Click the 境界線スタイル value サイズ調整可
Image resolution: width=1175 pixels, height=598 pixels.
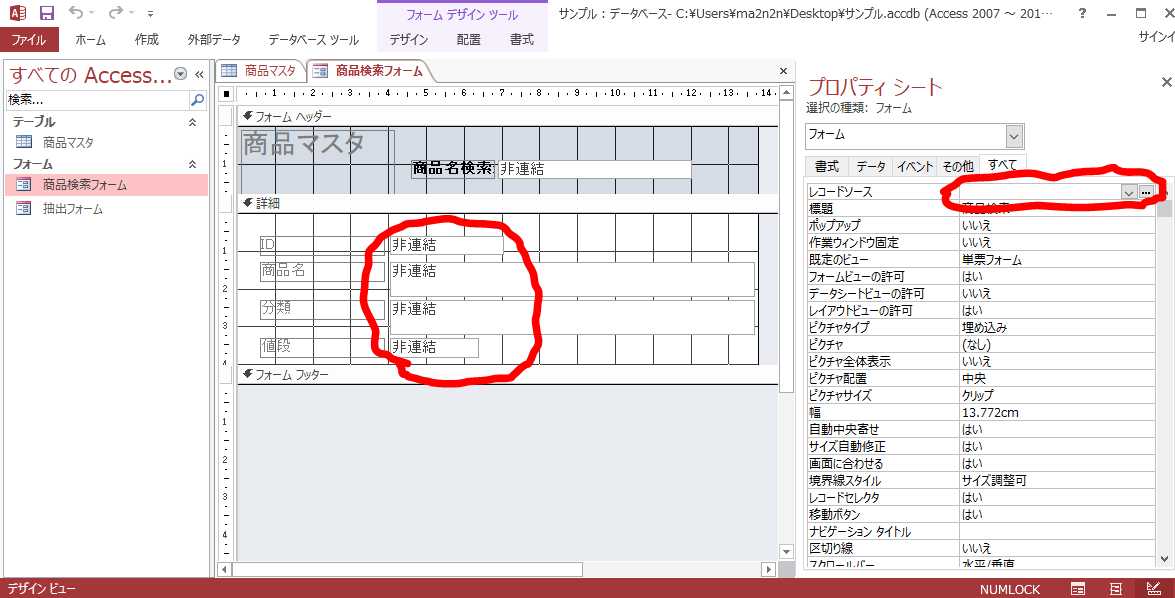point(1057,480)
